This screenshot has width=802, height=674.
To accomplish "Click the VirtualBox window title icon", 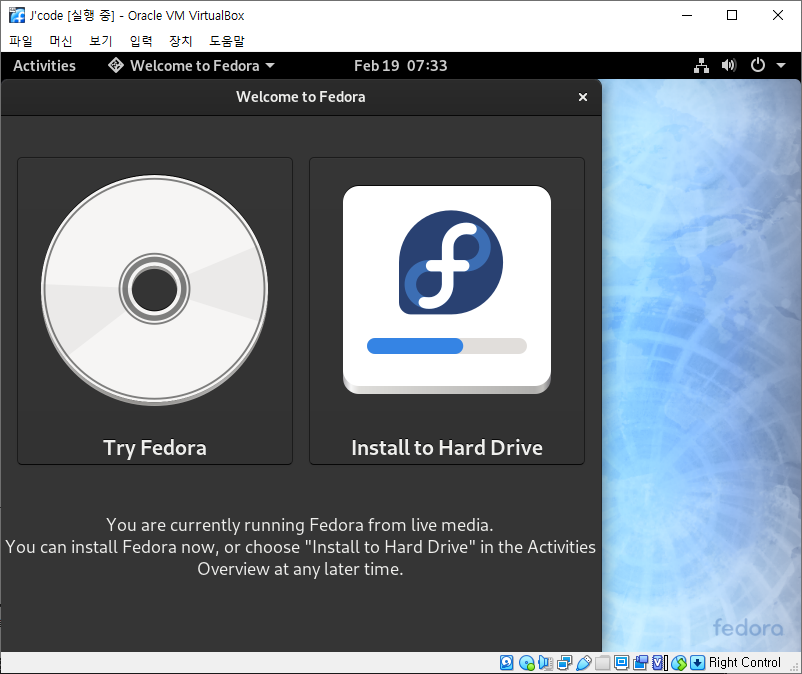I will tap(17, 15).
